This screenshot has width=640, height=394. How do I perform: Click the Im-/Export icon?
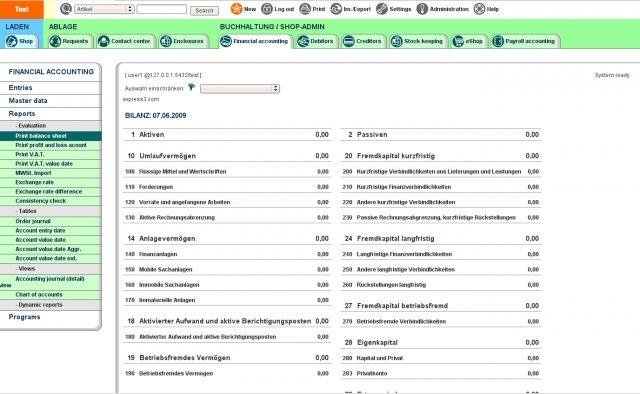click(336, 9)
